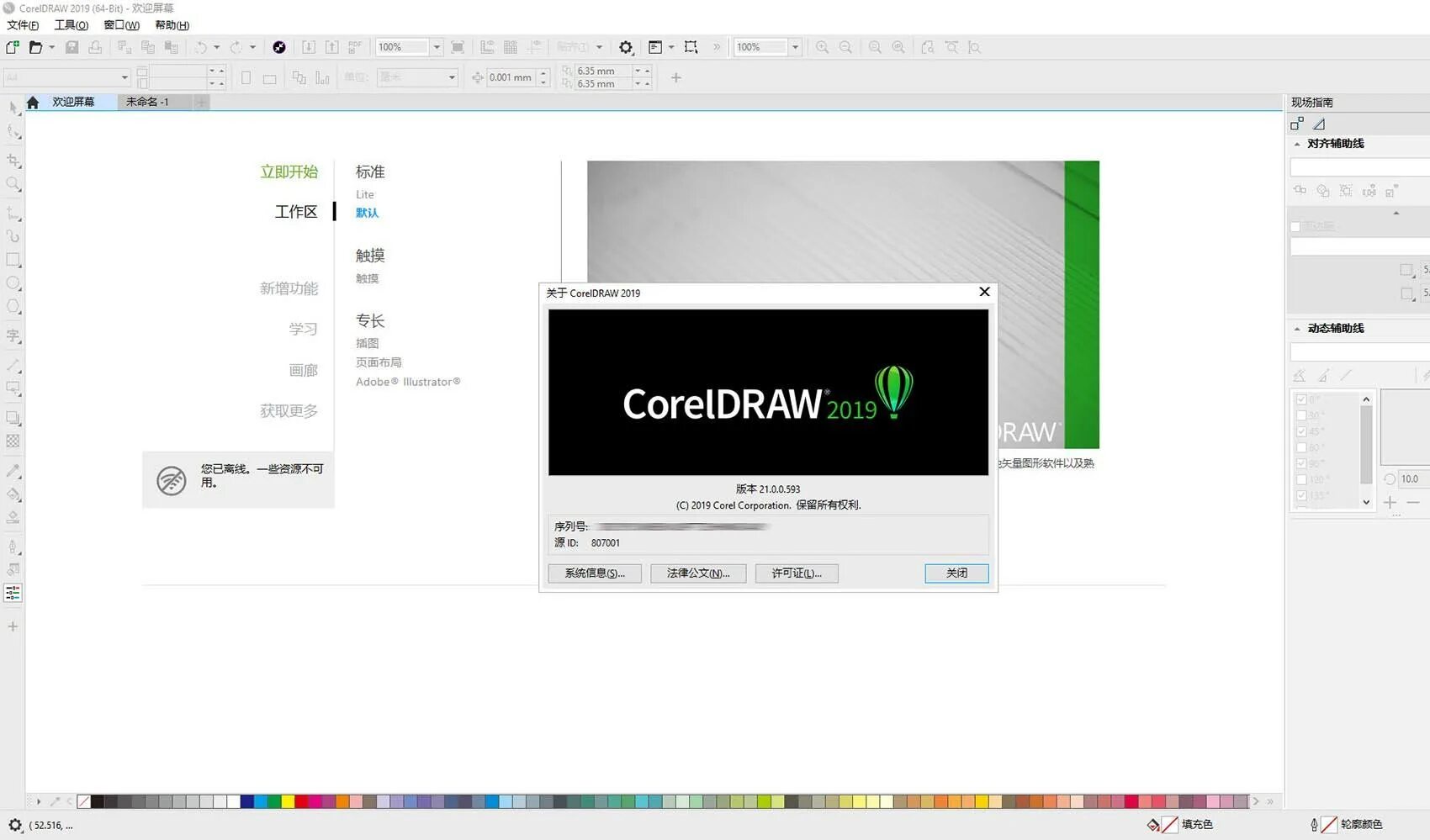The image size is (1430, 840).
Task: Toggle the 30° dynamic guide checkbox
Action: pos(1301,415)
